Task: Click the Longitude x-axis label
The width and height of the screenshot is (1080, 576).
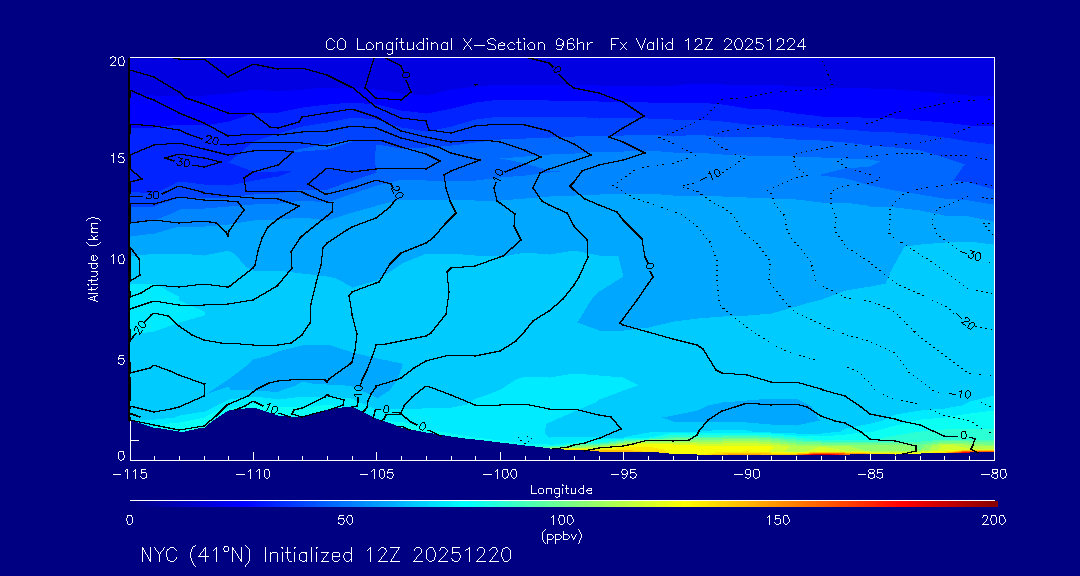Action: [x=561, y=490]
